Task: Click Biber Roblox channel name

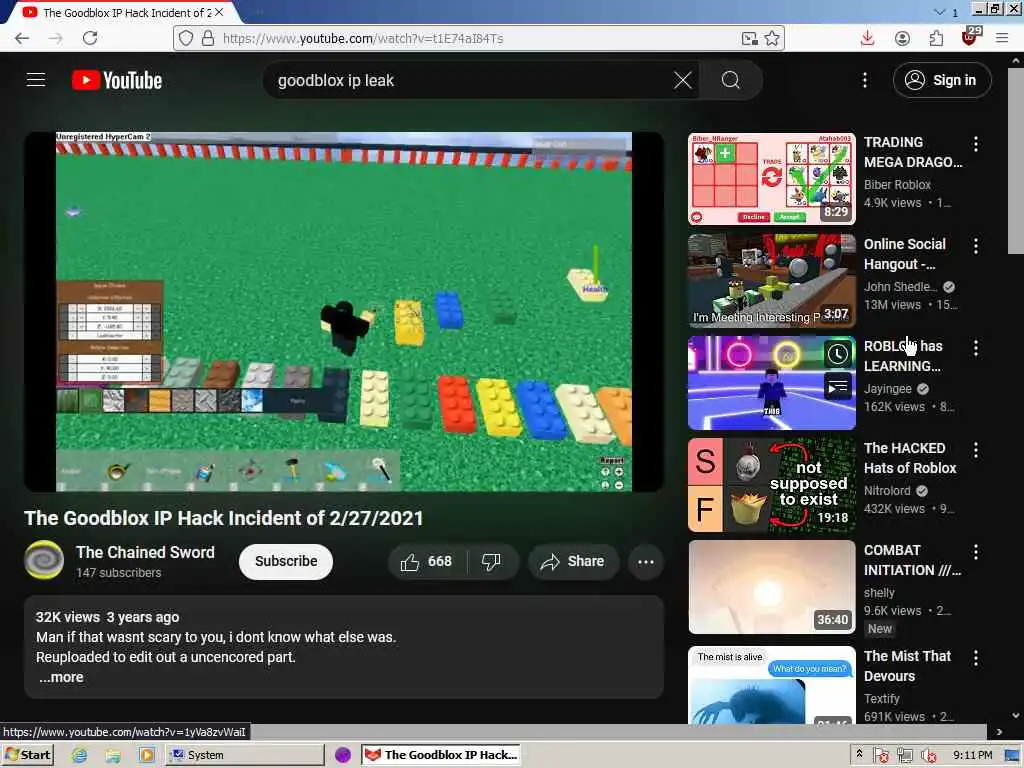Action: tap(897, 185)
